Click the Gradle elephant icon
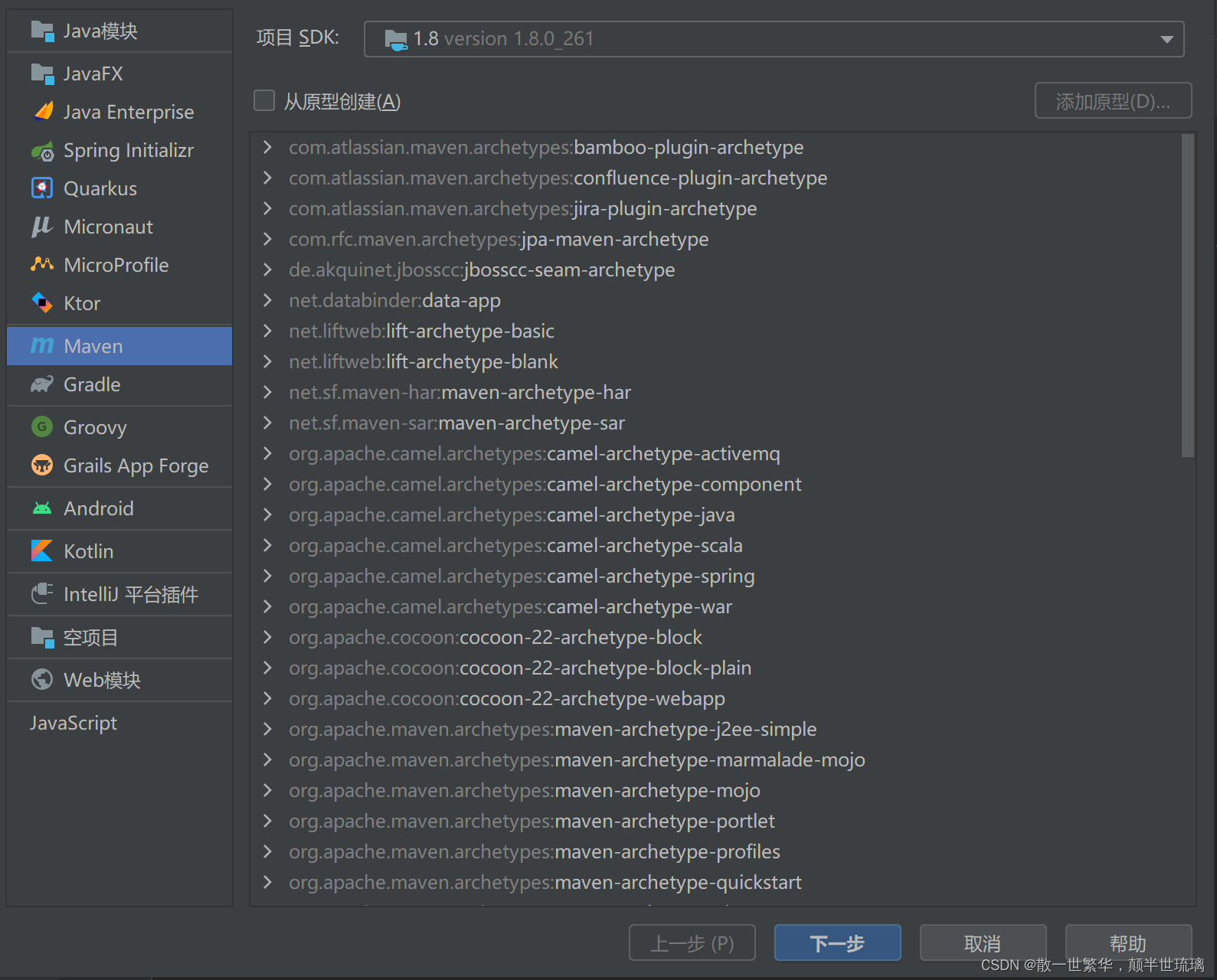This screenshot has width=1217, height=980. 42,384
